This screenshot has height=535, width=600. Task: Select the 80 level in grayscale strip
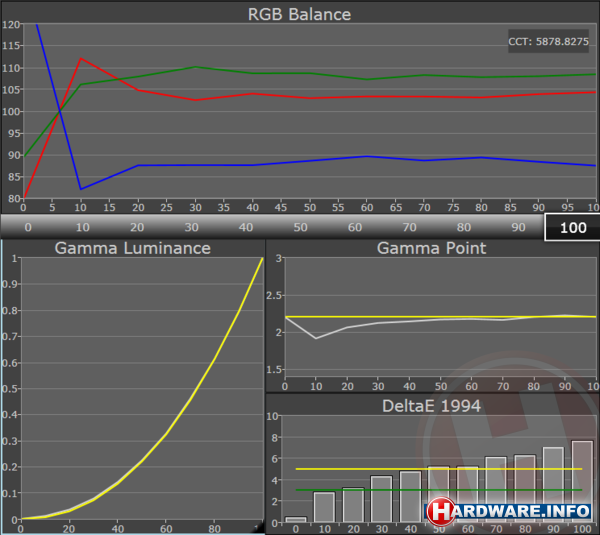[x=462, y=227]
